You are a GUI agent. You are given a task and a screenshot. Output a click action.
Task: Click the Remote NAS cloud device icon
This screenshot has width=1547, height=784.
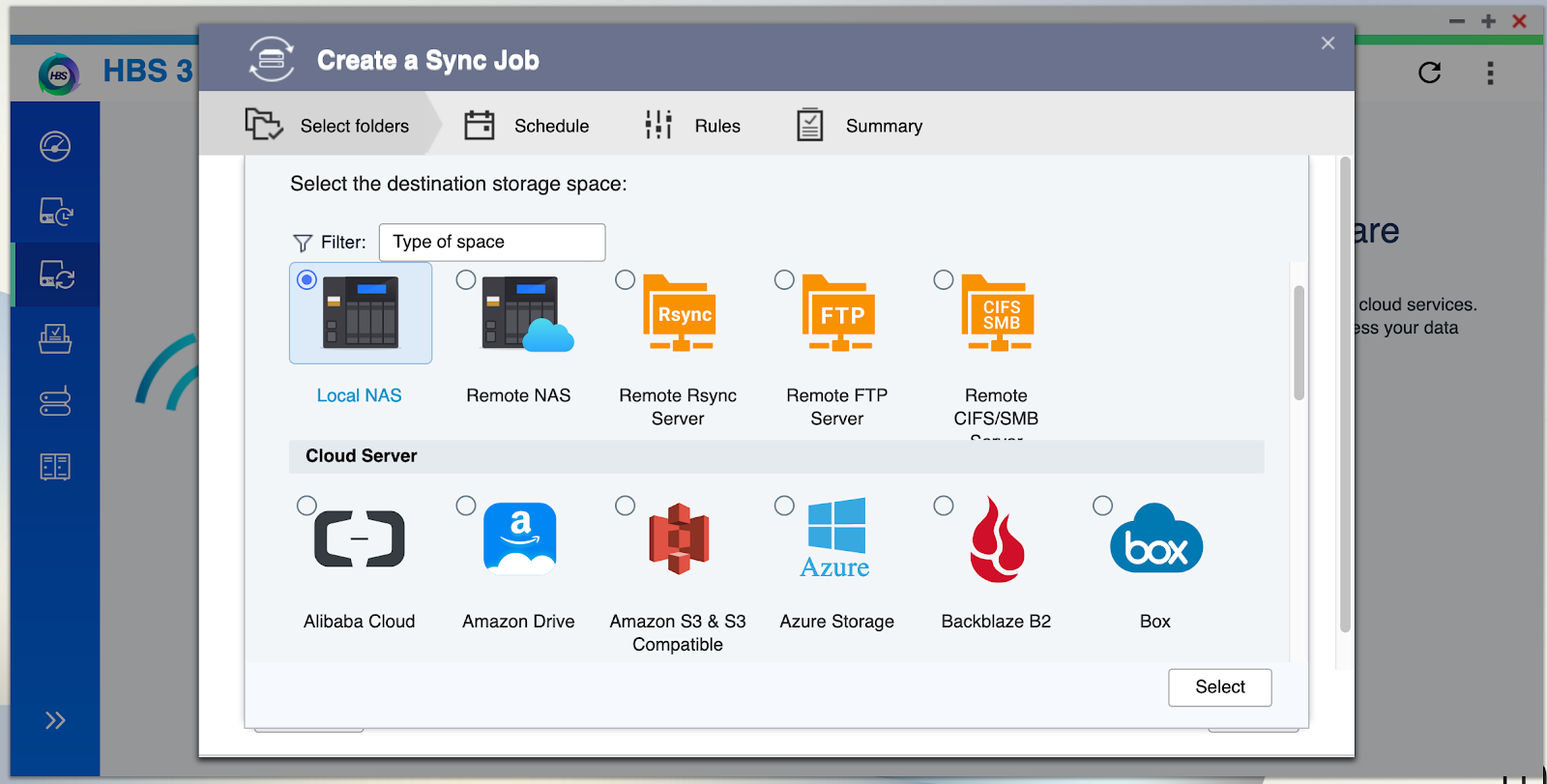(x=527, y=313)
